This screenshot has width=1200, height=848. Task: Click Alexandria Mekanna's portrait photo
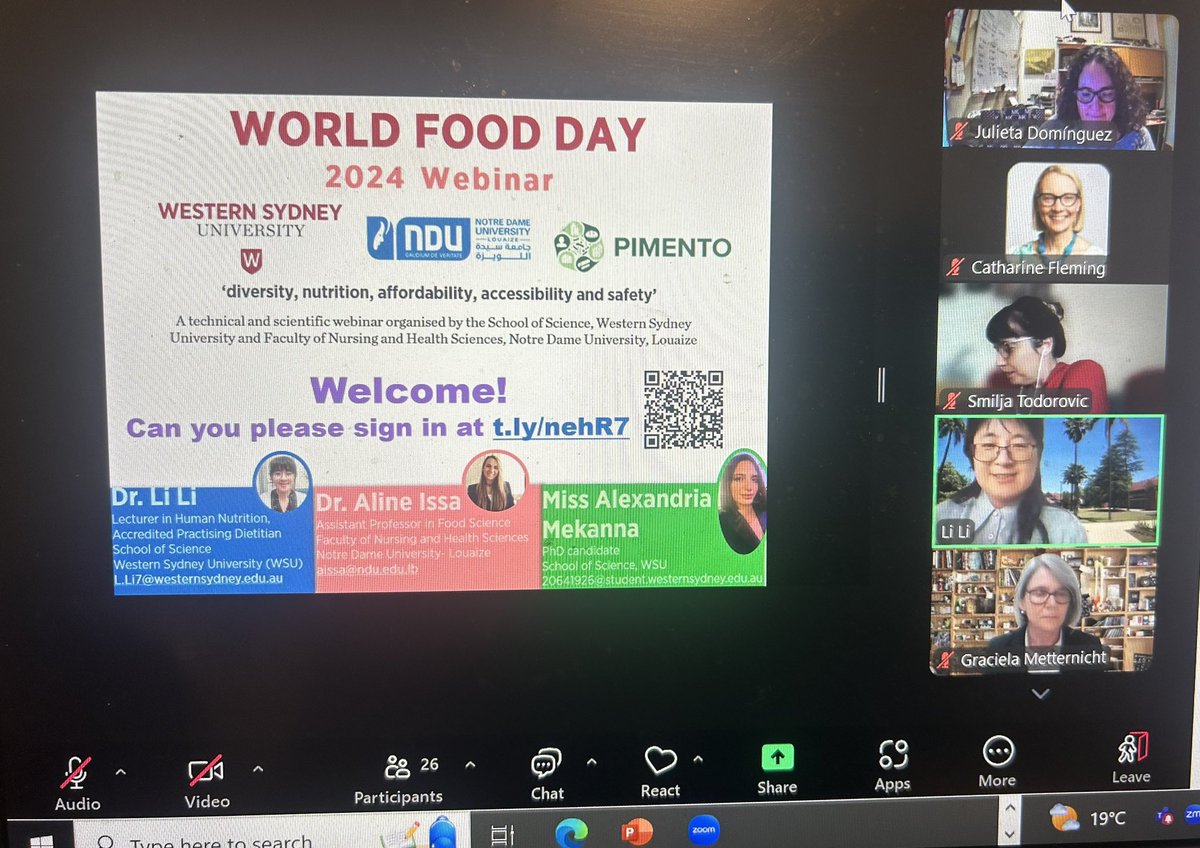[742, 502]
